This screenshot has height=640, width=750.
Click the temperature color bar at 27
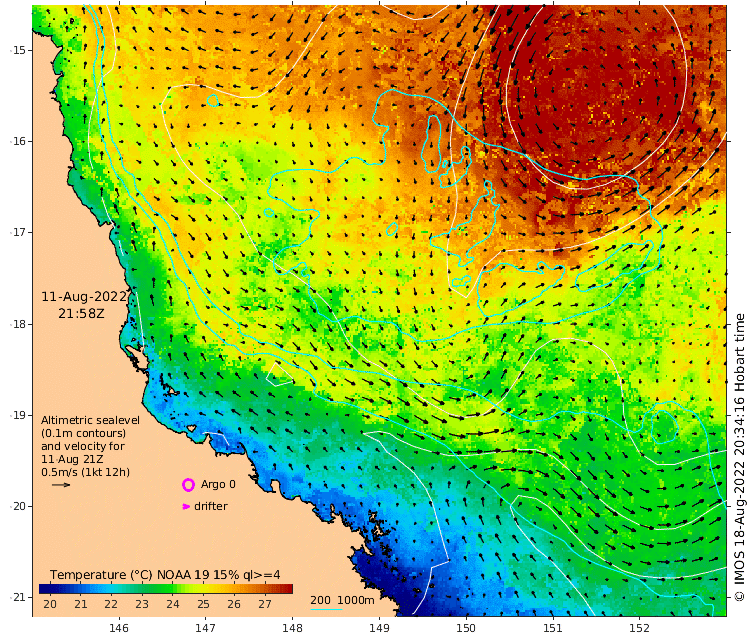[265, 588]
